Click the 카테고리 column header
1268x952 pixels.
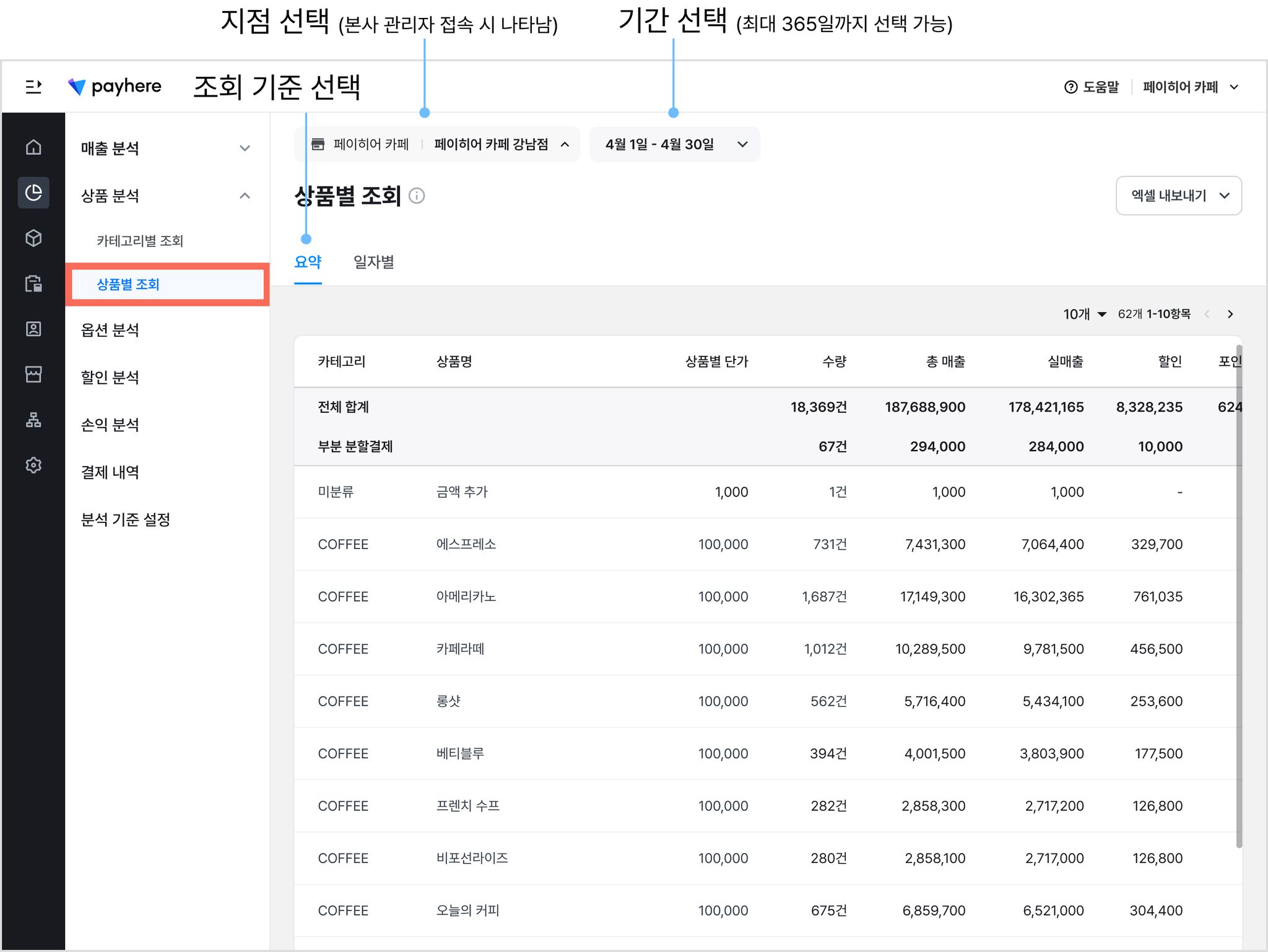[342, 361]
